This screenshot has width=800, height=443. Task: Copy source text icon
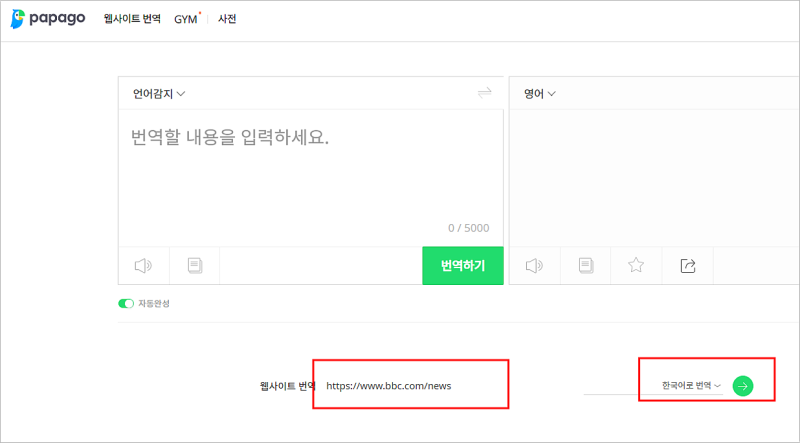[x=195, y=265]
